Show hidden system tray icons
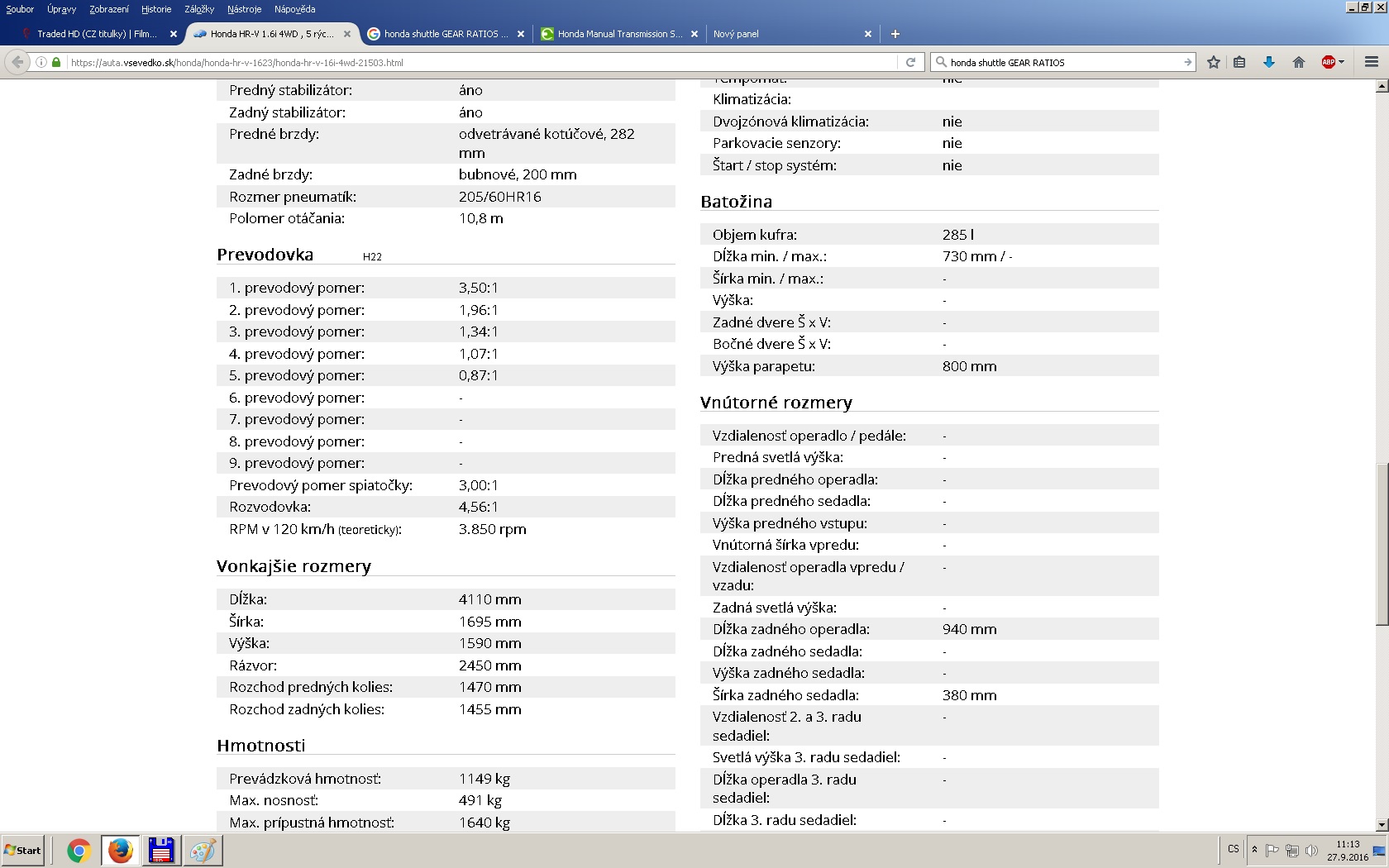The image size is (1389, 868). tap(1254, 849)
